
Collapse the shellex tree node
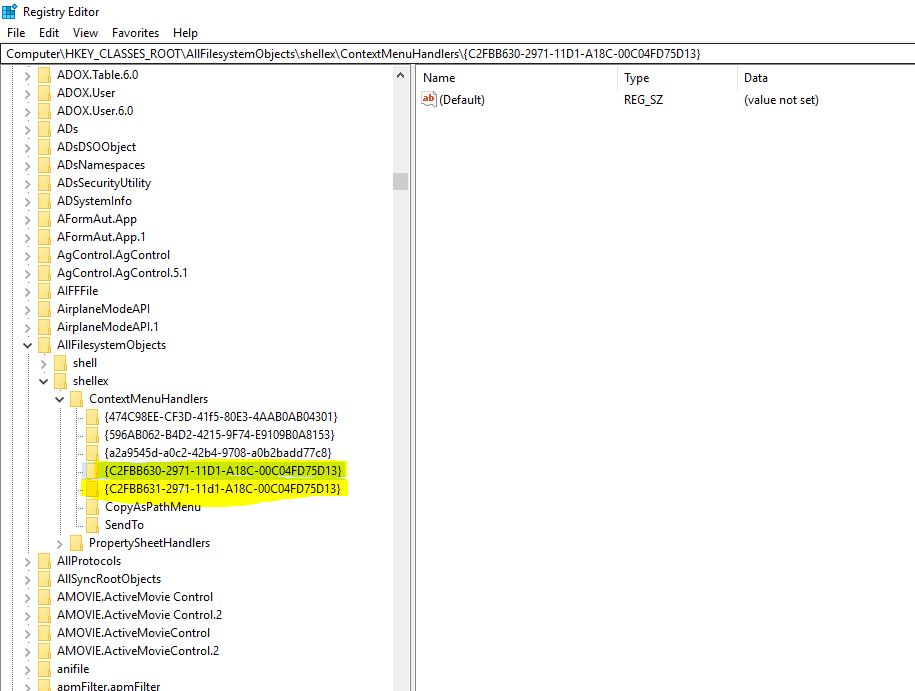click(43, 381)
